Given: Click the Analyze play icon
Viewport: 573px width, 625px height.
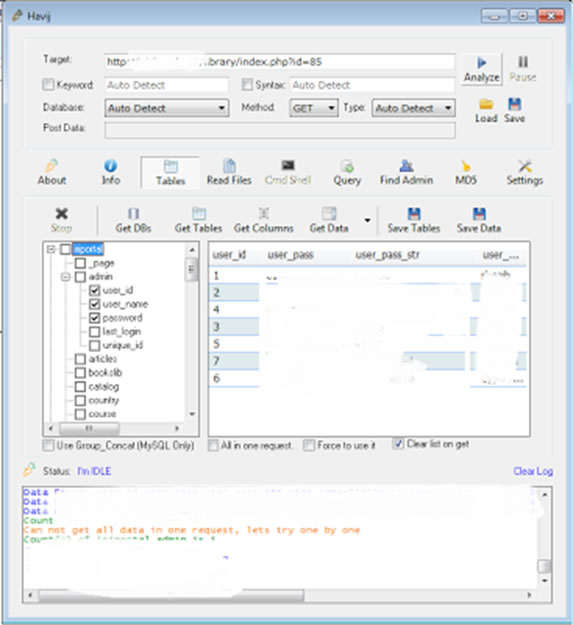Looking at the screenshot, I should [x=482, y=63].
